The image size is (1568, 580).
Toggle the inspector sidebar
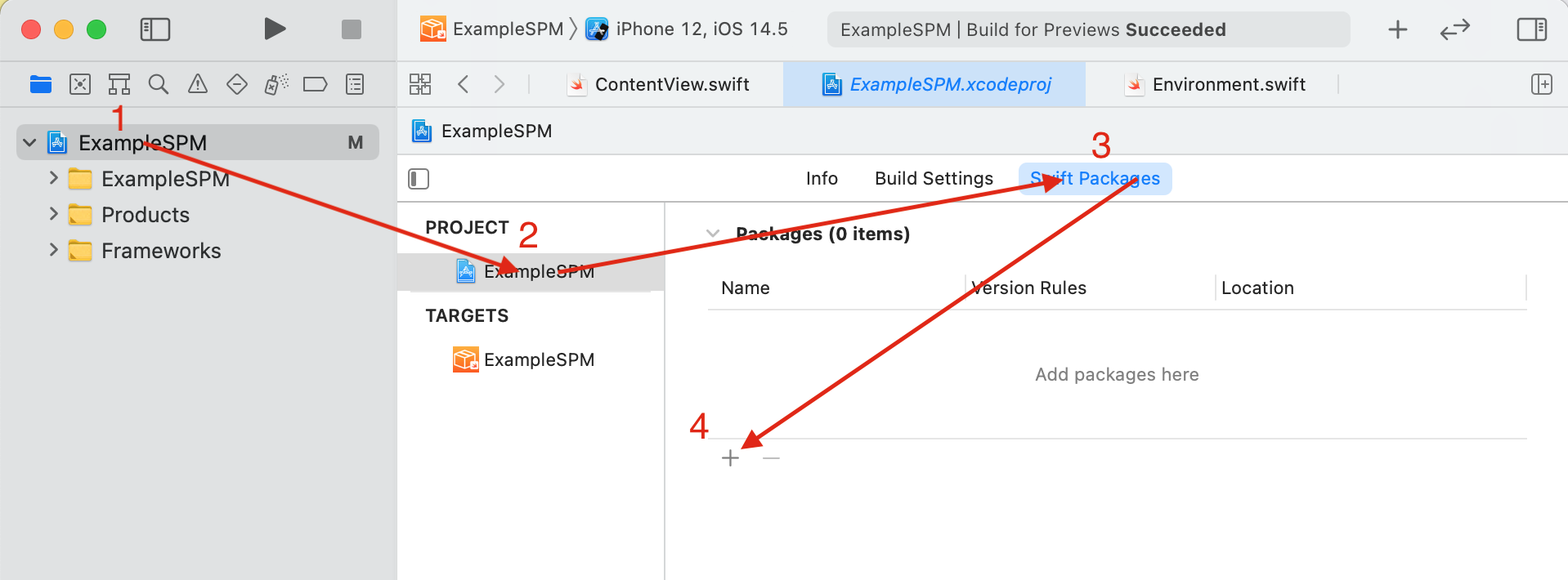[1531, 30]
